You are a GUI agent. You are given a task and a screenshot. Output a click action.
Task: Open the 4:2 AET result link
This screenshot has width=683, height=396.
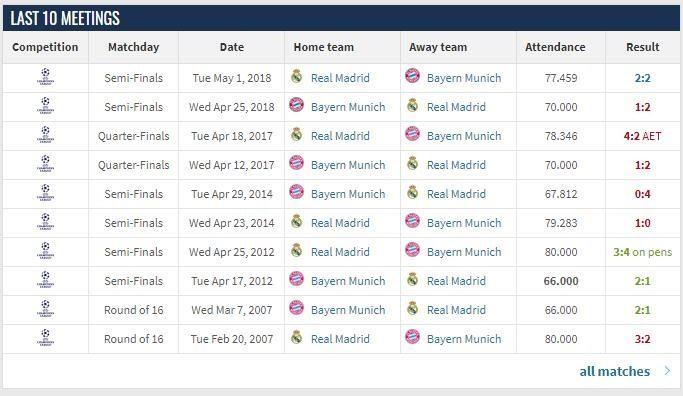tap(642, 136)
